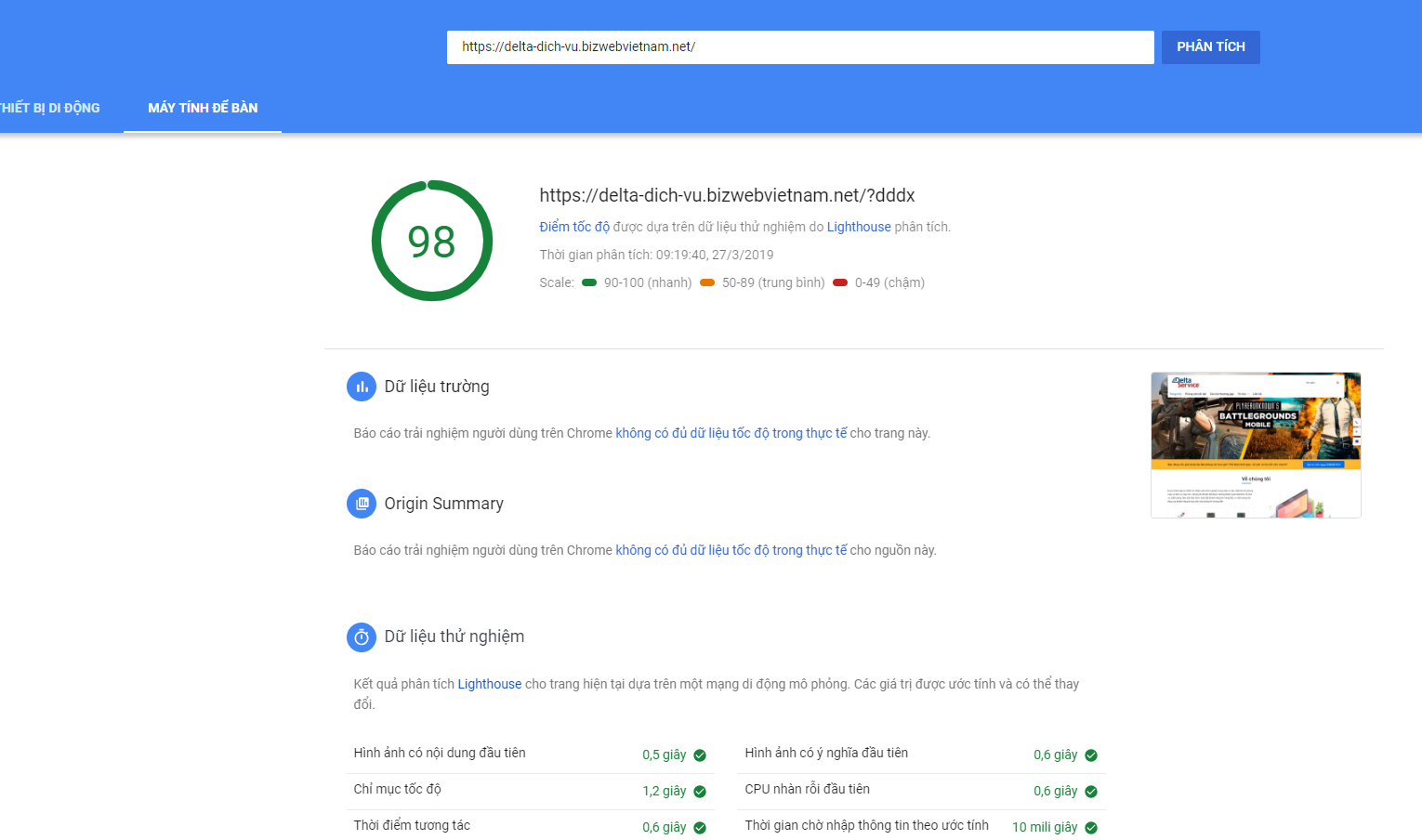The width and height of the screenshot is (1422, 840).
Task: Click the Dữ liệu trường bar-chart icon
Action: [x=362, y=387]
